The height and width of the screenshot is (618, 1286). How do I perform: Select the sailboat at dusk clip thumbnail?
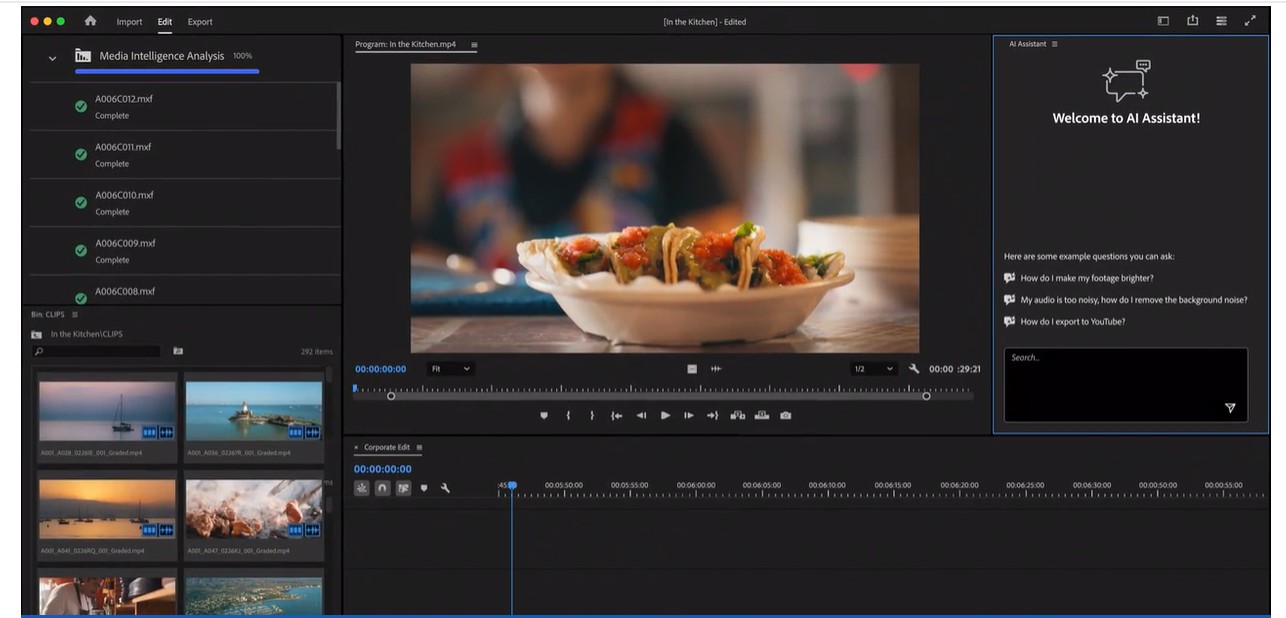[107, 411]
